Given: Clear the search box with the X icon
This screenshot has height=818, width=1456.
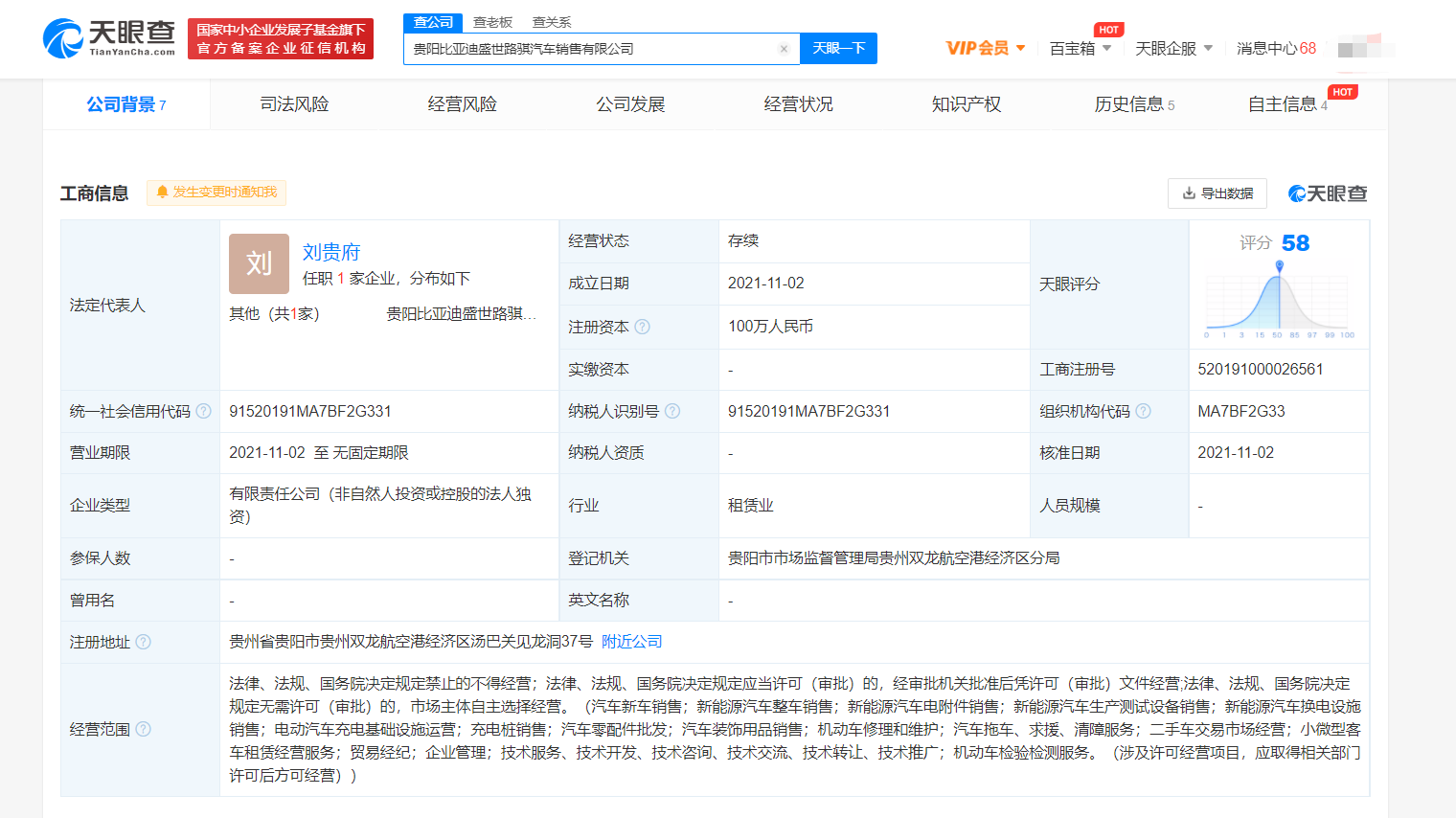Looking at the screenshot, I should click(784, 49).
